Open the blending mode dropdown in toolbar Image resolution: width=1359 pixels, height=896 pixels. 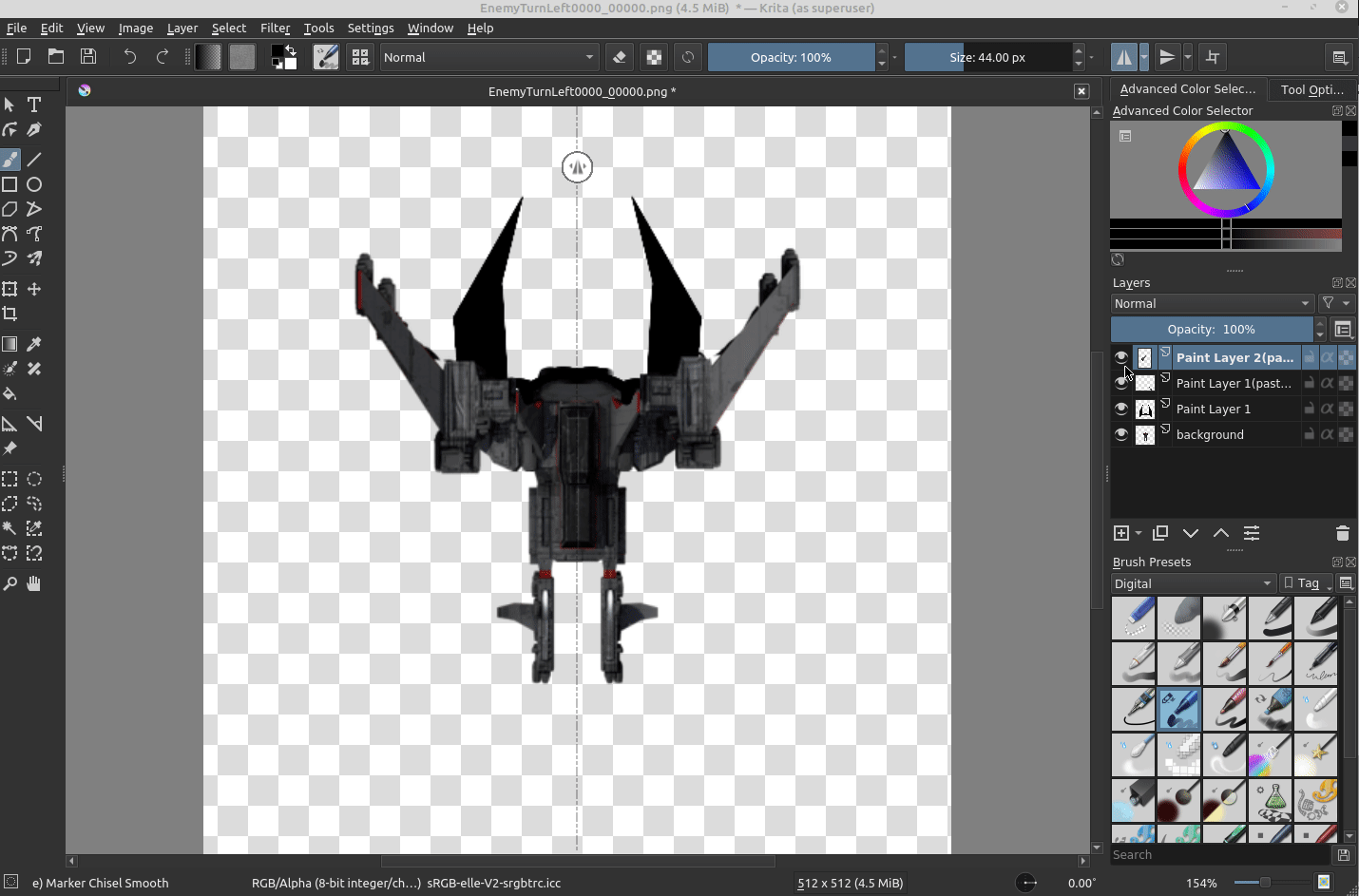pos(489,57)
